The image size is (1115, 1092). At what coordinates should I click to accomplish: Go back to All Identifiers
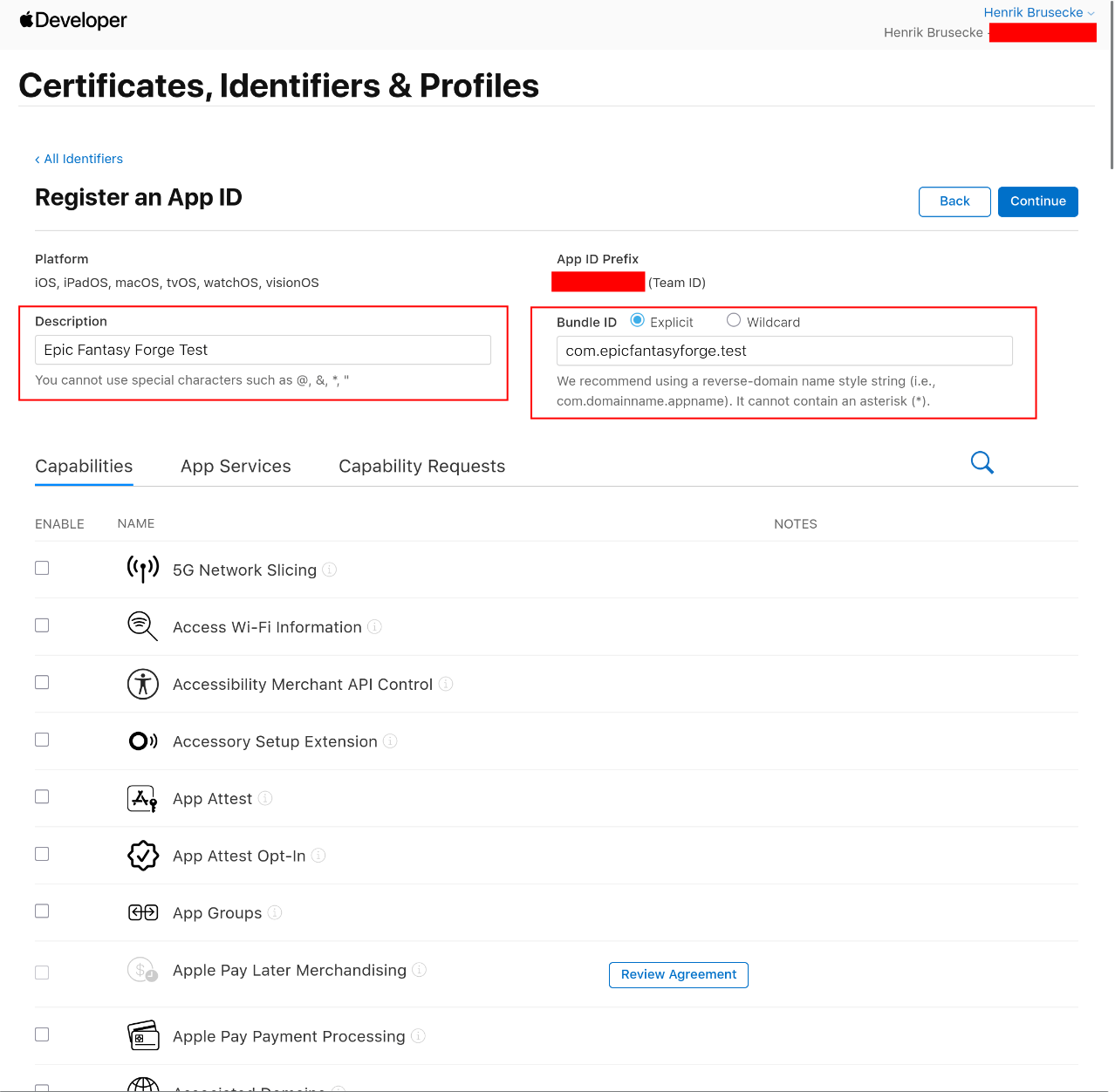(x=79, y=159)
